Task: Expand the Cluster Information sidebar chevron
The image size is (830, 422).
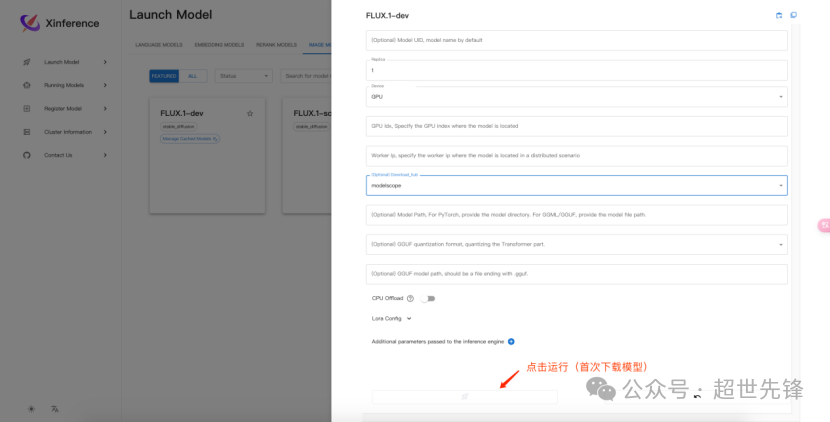Action: [105, 132]
